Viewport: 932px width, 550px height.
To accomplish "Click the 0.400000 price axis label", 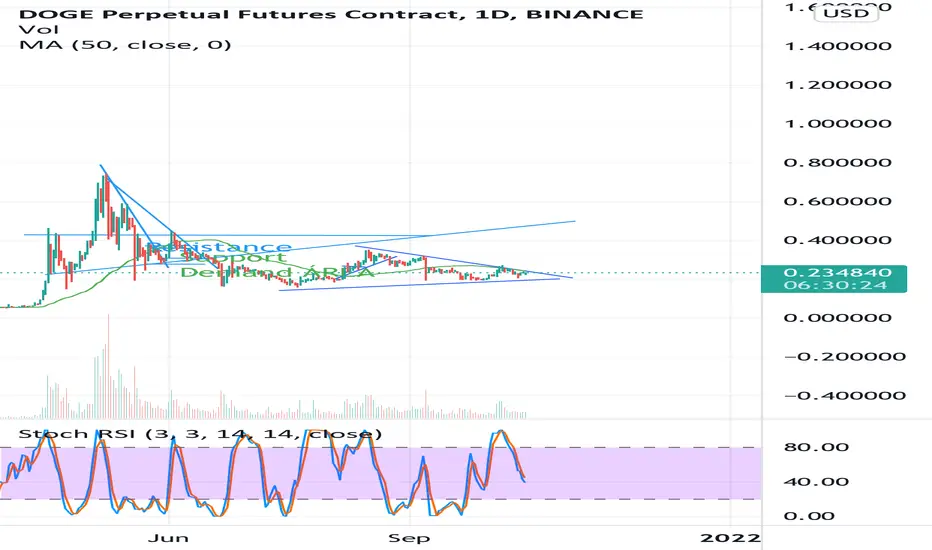I will (x=838, y=240).
